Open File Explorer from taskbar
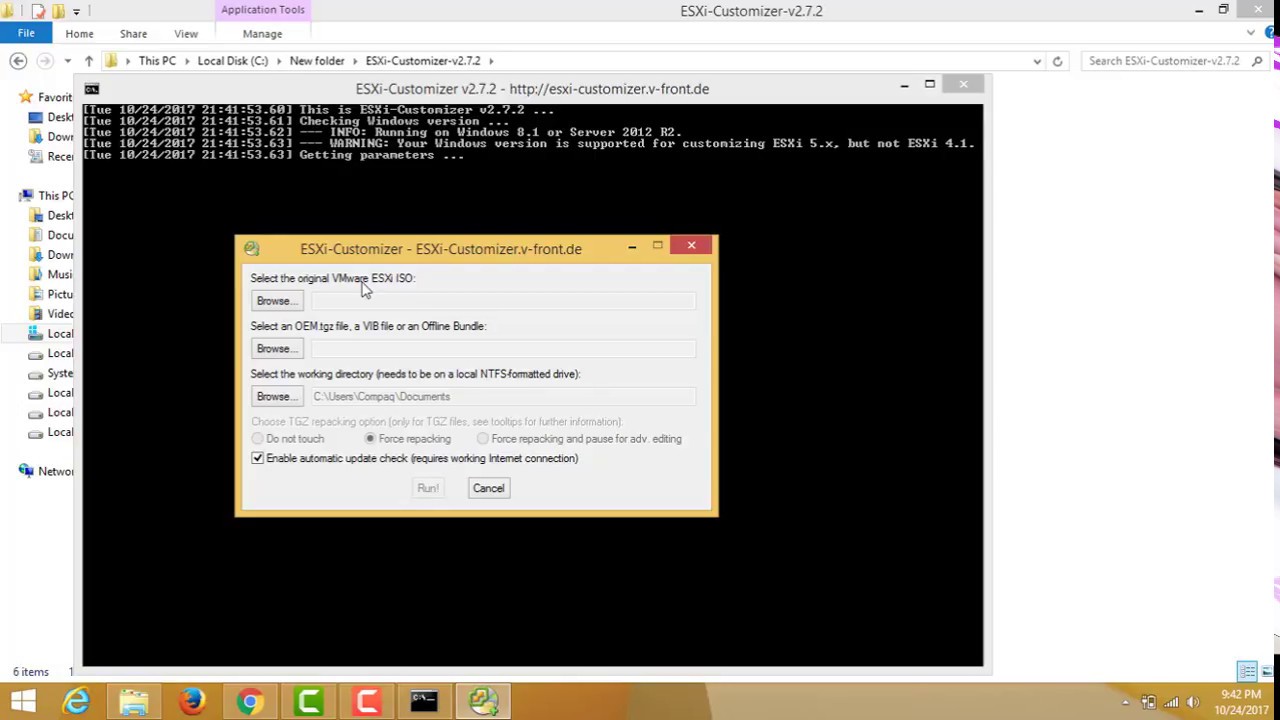 click(x=134, y=702)
